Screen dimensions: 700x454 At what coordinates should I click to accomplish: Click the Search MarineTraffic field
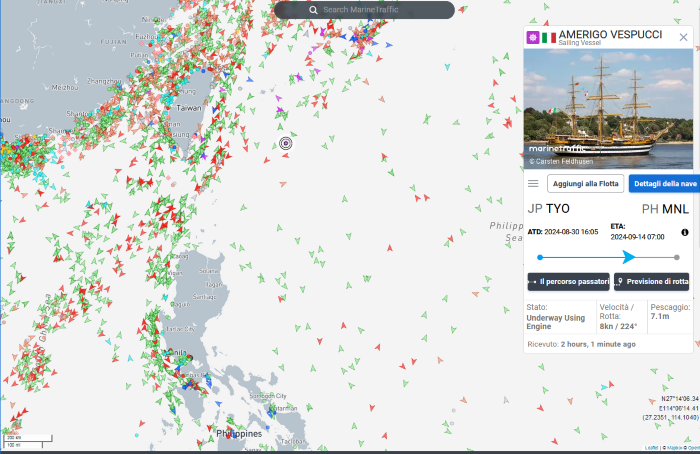click(364, 10)
